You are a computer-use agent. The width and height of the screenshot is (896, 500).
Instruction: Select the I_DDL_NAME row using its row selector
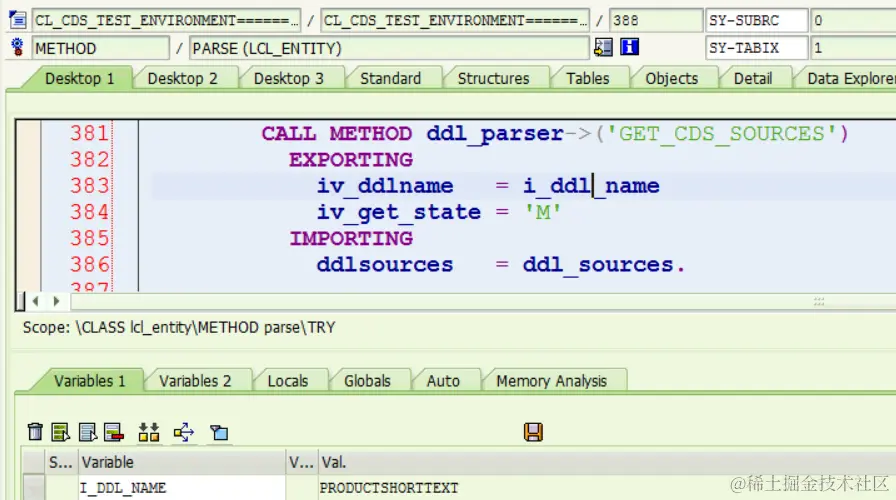pos(33,487)
